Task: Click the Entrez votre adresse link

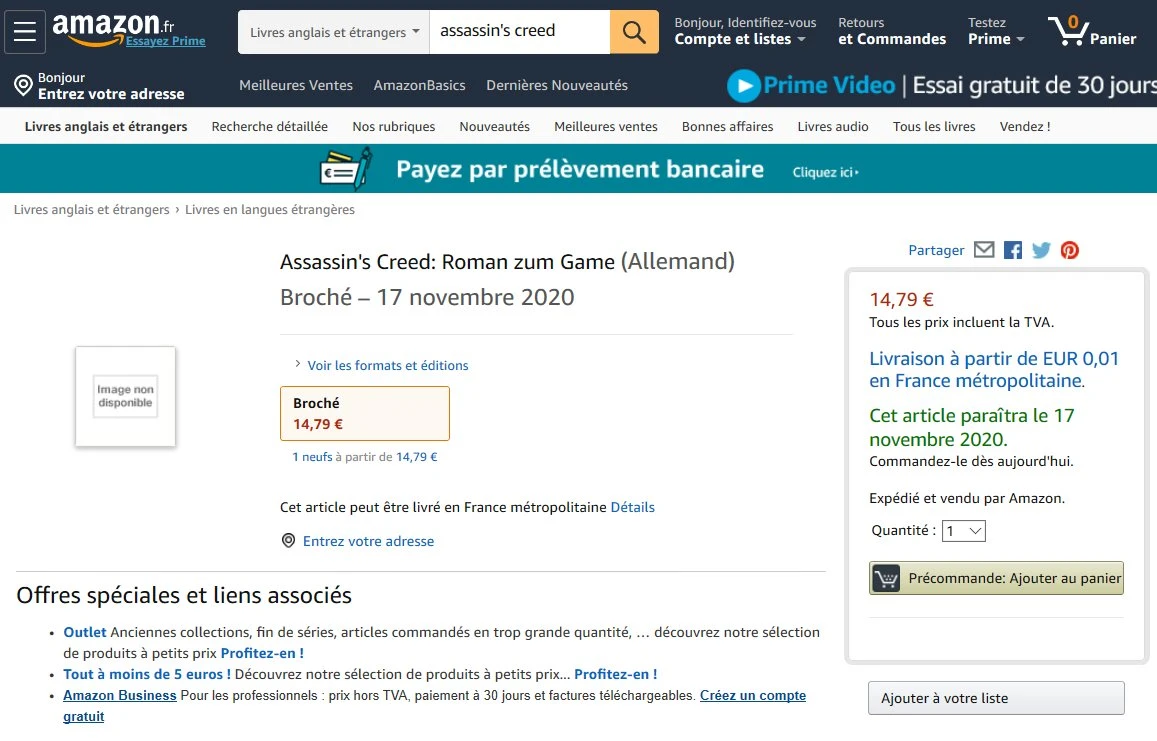Action: (368, 541)
